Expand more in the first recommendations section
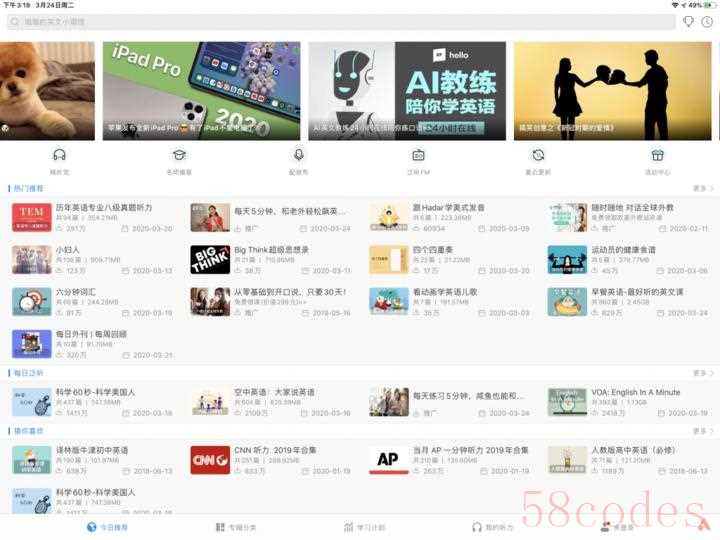Screen dimensions: 720x540 point(703,188)
